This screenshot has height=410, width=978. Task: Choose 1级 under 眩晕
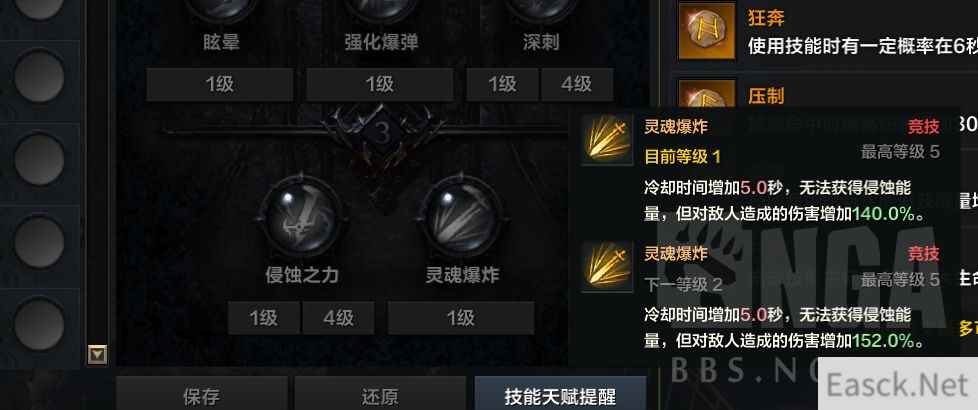click(x=220, y=84)
